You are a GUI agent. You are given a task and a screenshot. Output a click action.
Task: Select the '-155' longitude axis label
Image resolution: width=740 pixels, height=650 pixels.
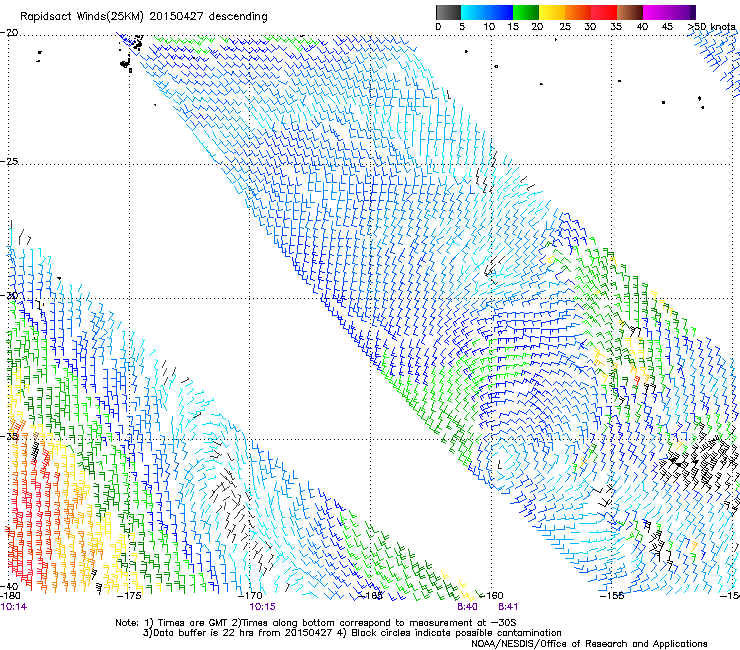(x=612, y=596)
